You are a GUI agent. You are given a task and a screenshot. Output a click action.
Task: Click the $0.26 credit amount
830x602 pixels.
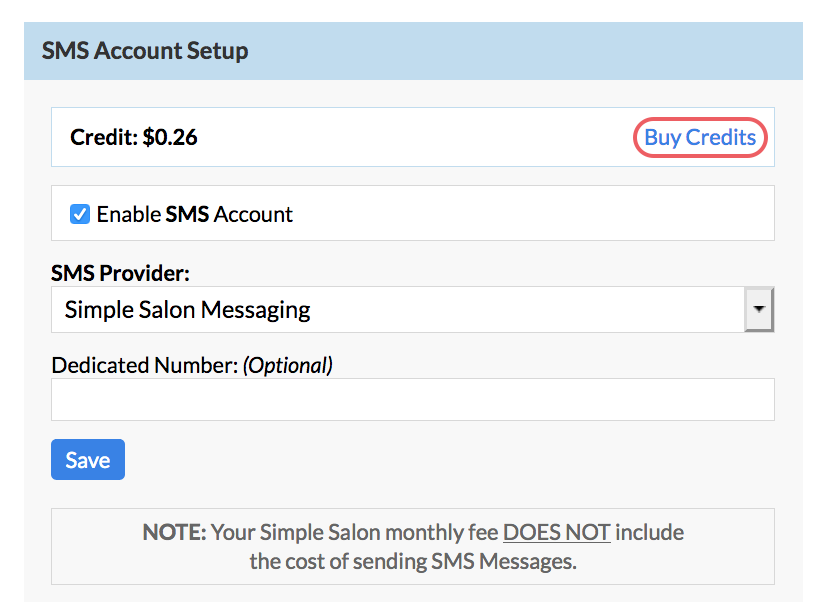coord(170,138)
